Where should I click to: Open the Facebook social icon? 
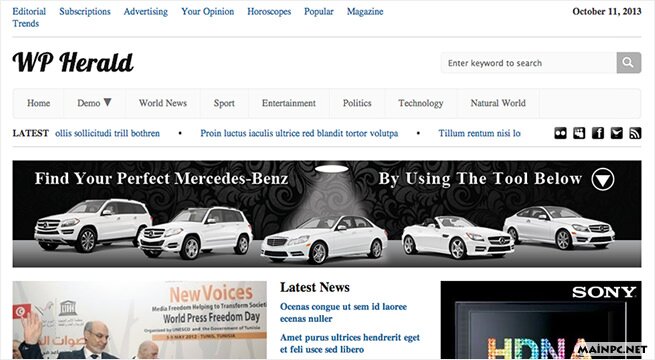point(598,133)
